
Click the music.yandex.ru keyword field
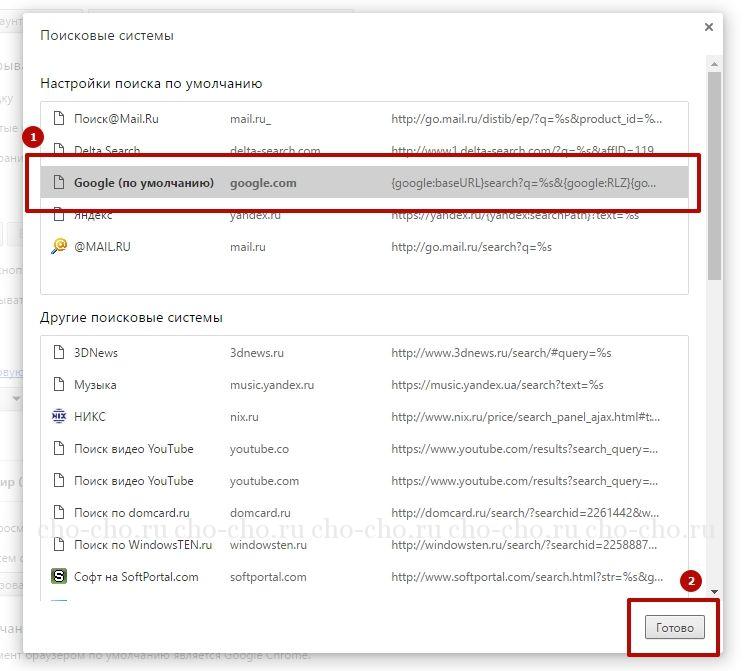272,385
